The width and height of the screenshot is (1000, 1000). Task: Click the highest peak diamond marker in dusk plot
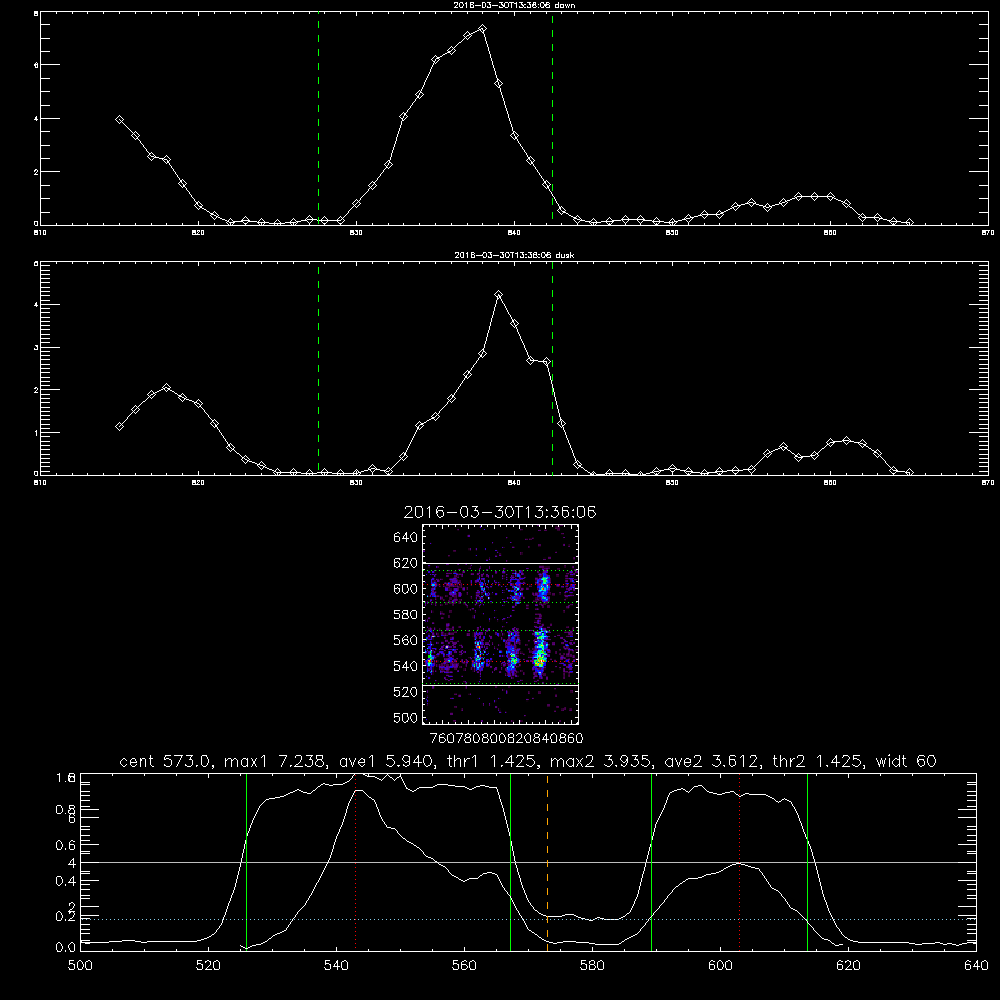click(499, 295)
